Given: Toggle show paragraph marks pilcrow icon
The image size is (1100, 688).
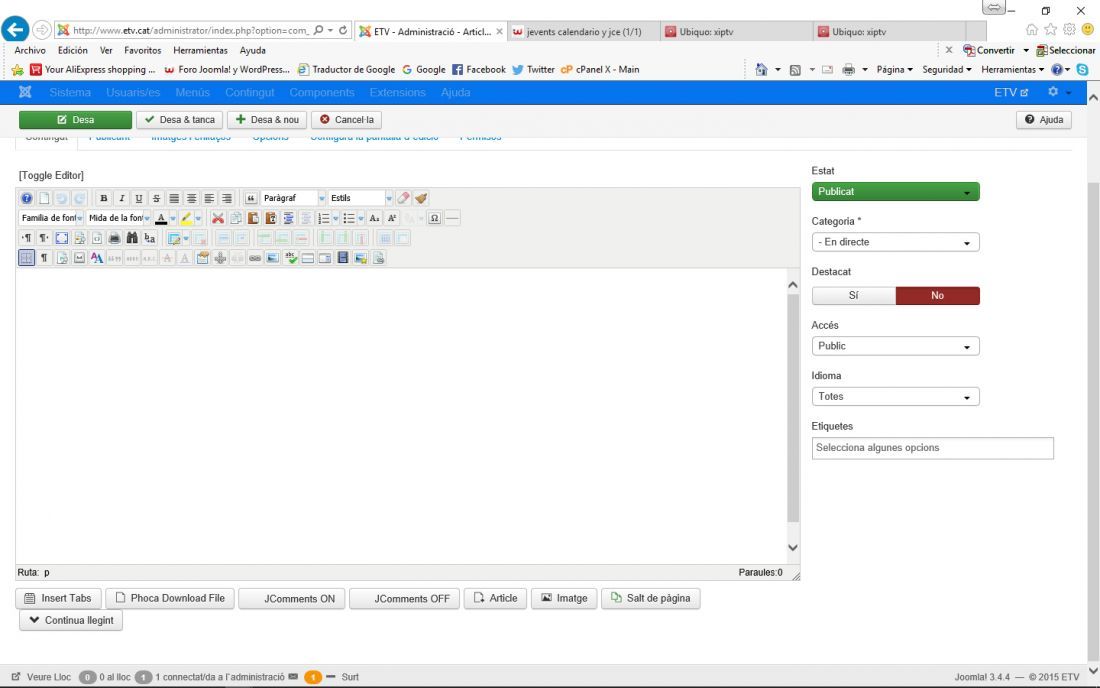Looking at the screenshot, I should pyautogui.click(x=44, y=258).
